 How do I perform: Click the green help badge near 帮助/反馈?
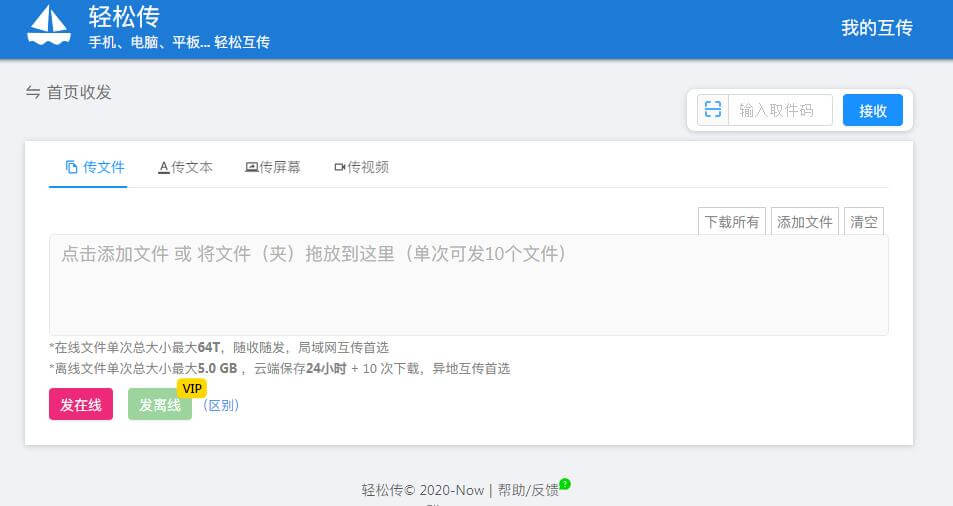pyautogui.click(x=565, y=484)
